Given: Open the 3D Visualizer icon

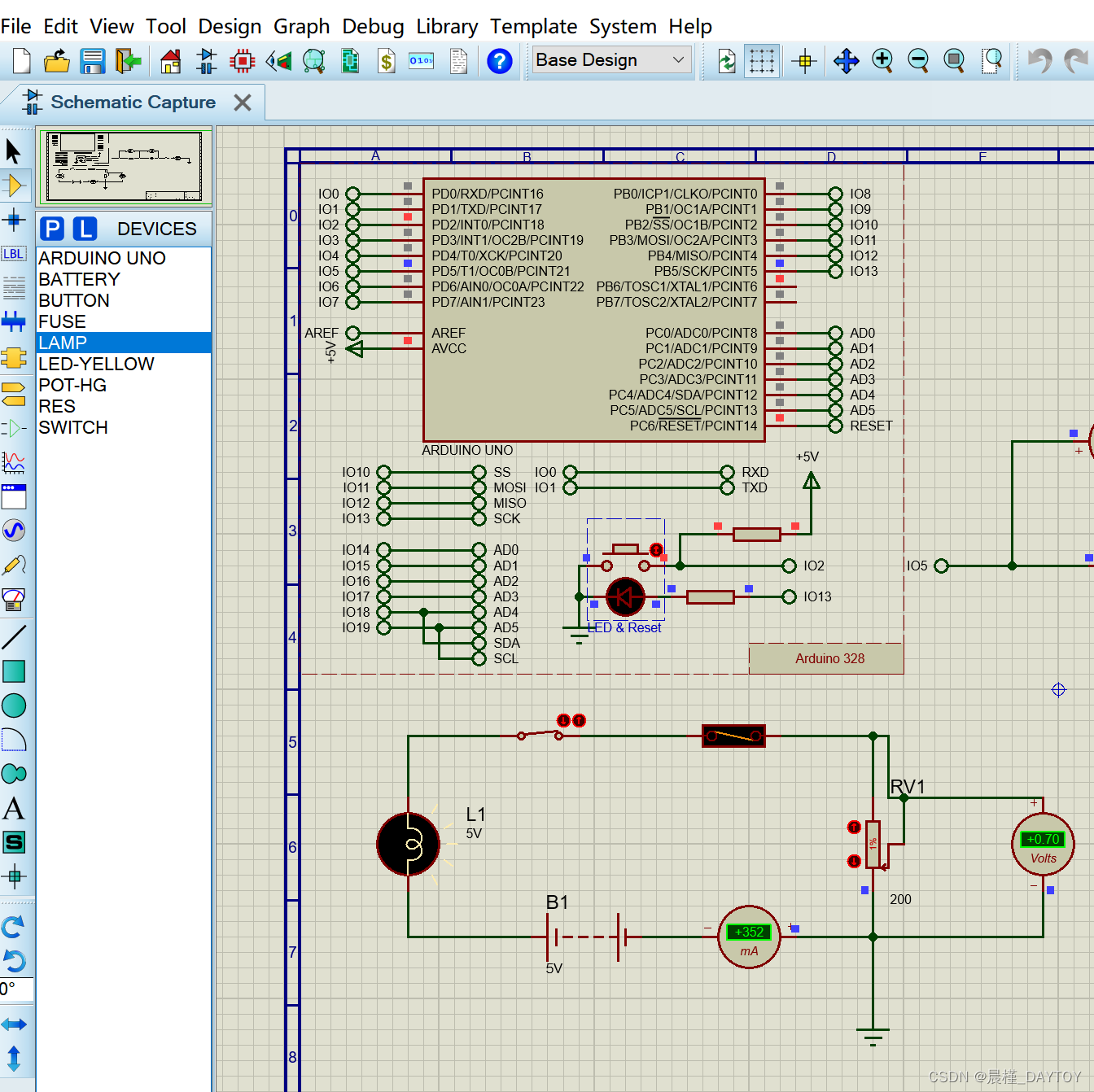Looking at the screenshot, I should pos(278,61).
